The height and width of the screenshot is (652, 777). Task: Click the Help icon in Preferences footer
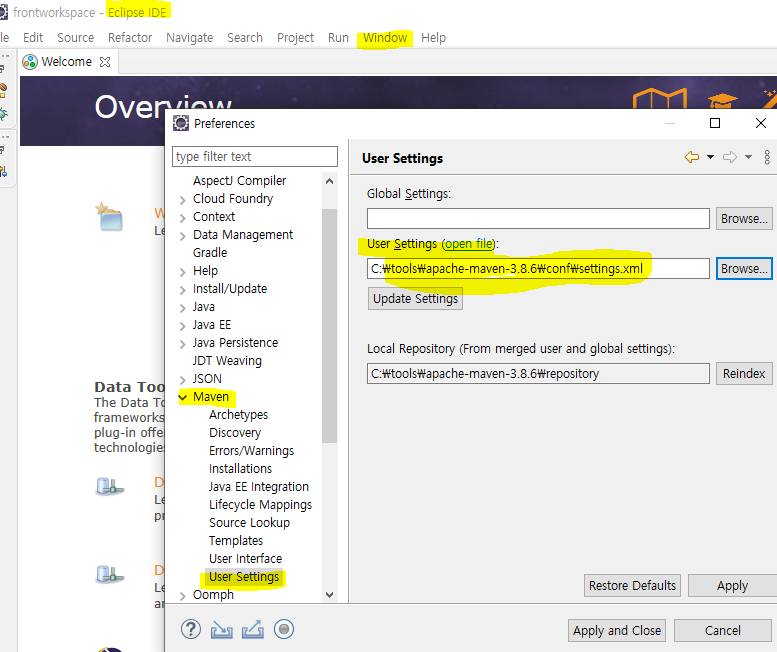pos(191,629)
